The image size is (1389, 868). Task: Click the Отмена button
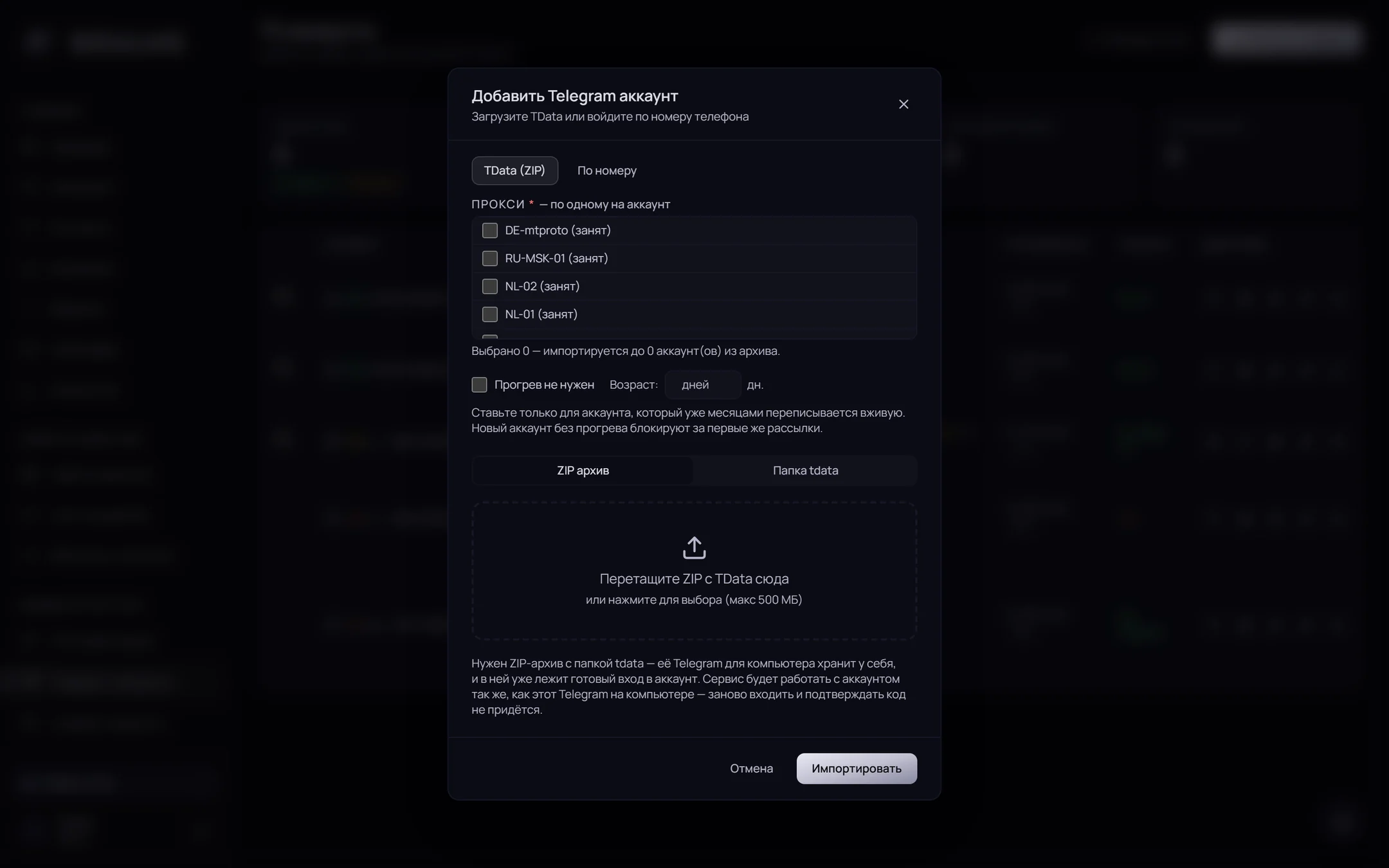(751, 768)
